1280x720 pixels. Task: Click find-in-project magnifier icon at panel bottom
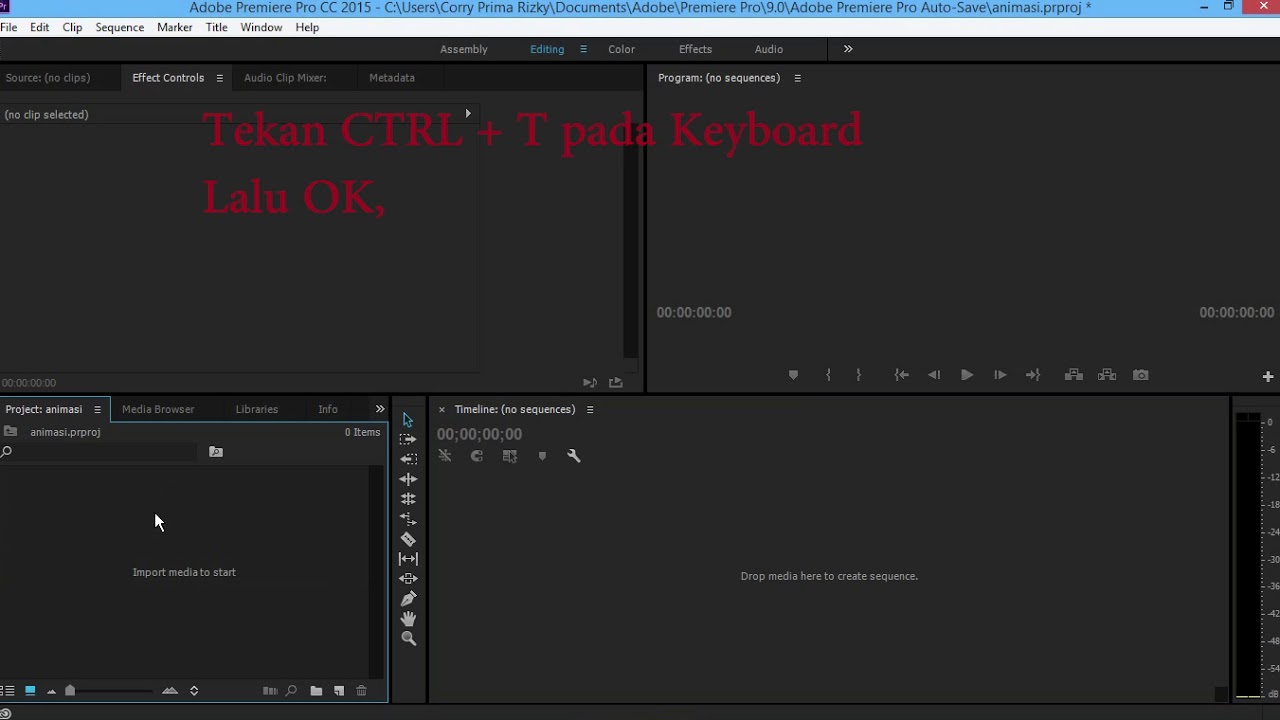291,691
